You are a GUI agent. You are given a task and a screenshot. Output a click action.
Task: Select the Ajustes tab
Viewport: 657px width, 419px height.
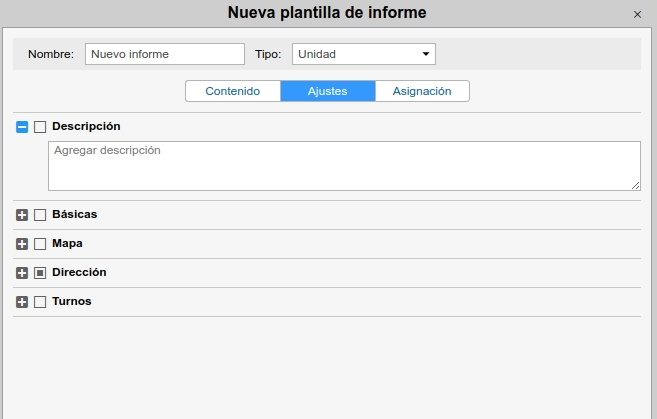point(327,91)
